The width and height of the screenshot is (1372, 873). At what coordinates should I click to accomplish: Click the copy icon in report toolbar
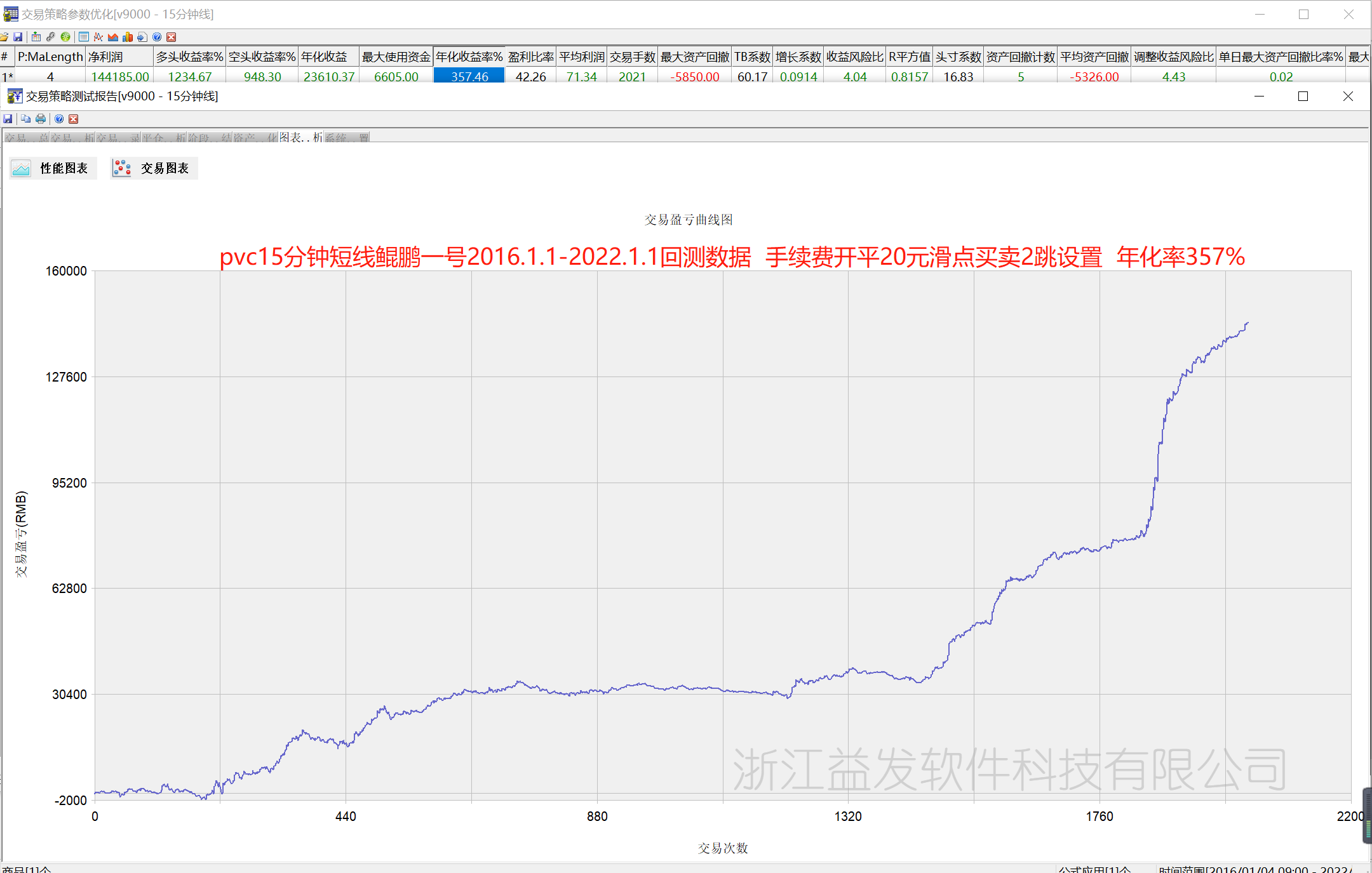25,119
